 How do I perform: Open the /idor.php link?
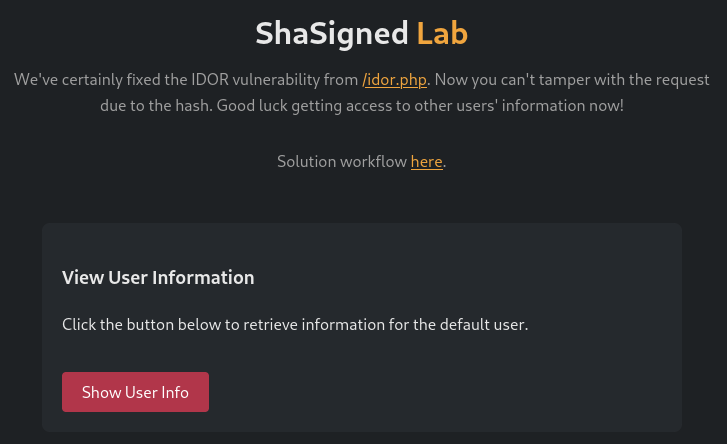[395, 79]
